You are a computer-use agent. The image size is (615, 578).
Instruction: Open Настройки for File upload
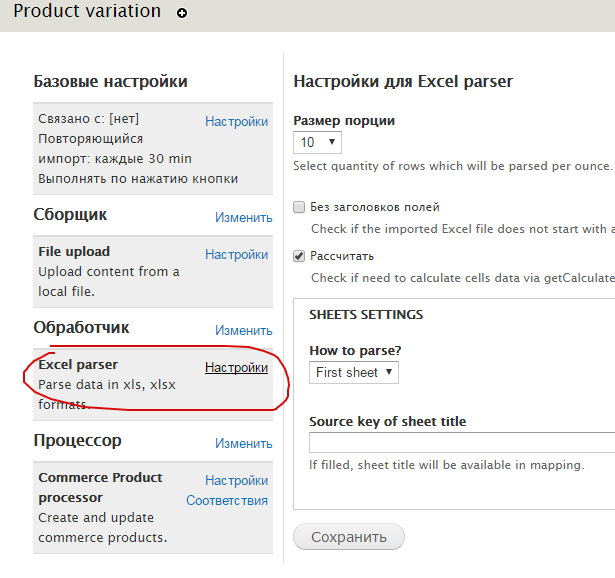pos(236,254)
